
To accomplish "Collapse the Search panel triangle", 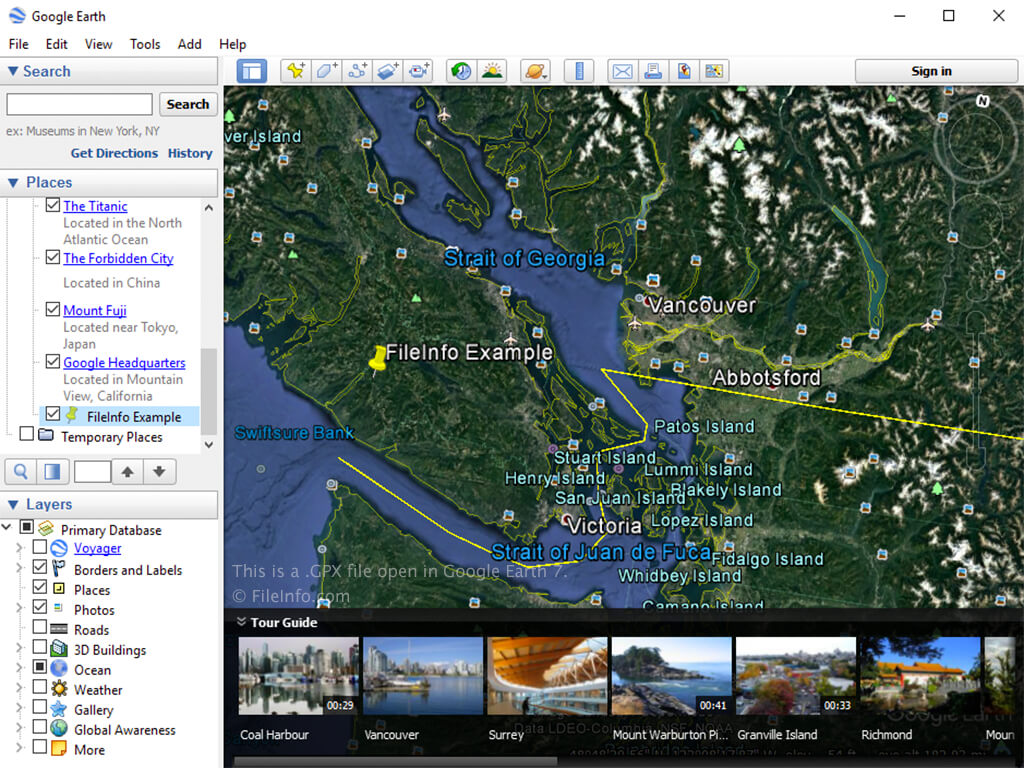I will tap(12, 71).
